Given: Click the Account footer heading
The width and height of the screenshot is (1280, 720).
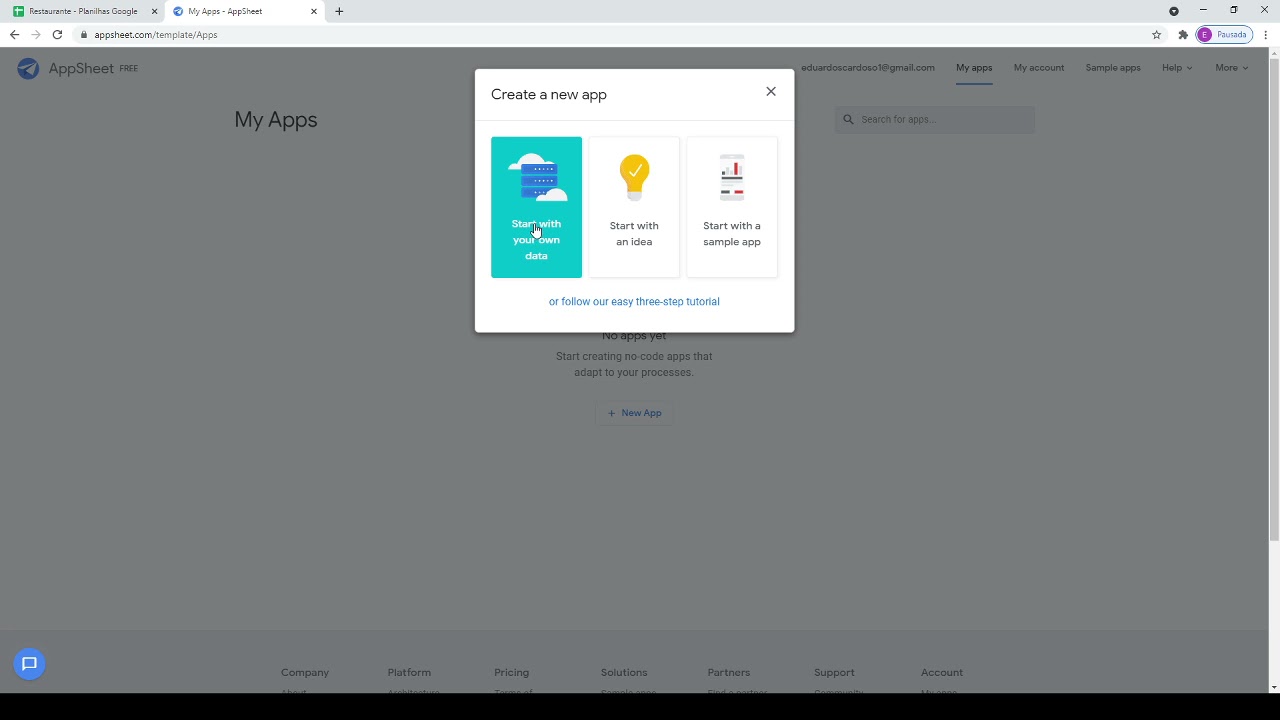Looking at the screenshot, I should (942, 672).
